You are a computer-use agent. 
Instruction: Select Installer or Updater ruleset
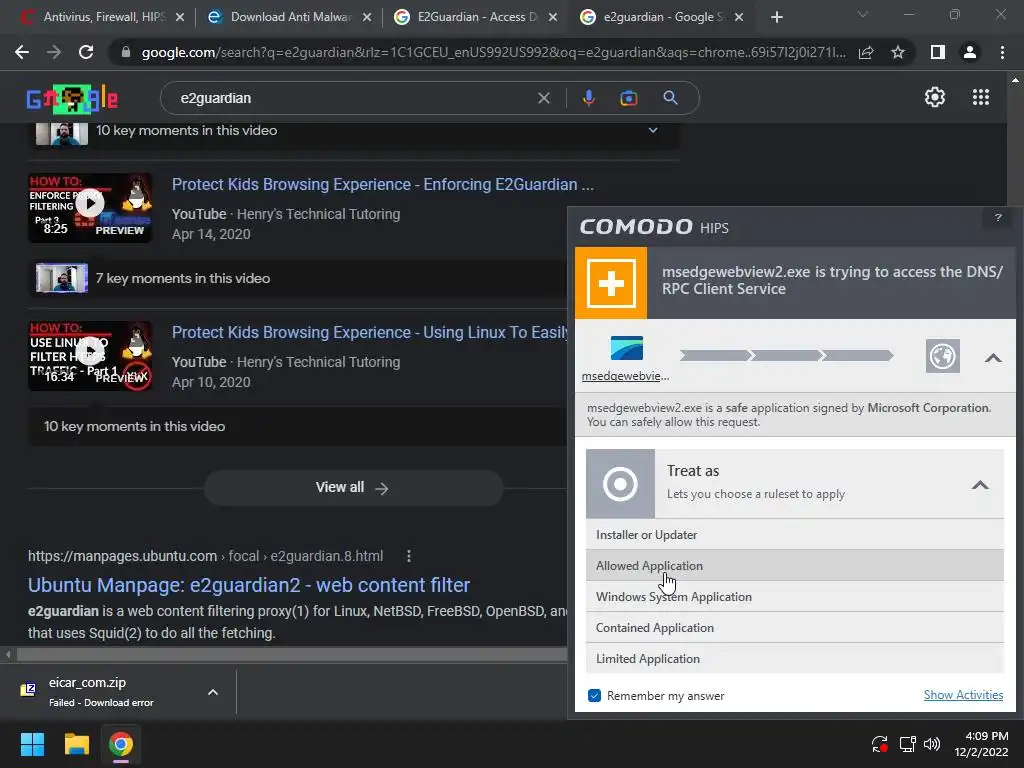tap(795, 534)
